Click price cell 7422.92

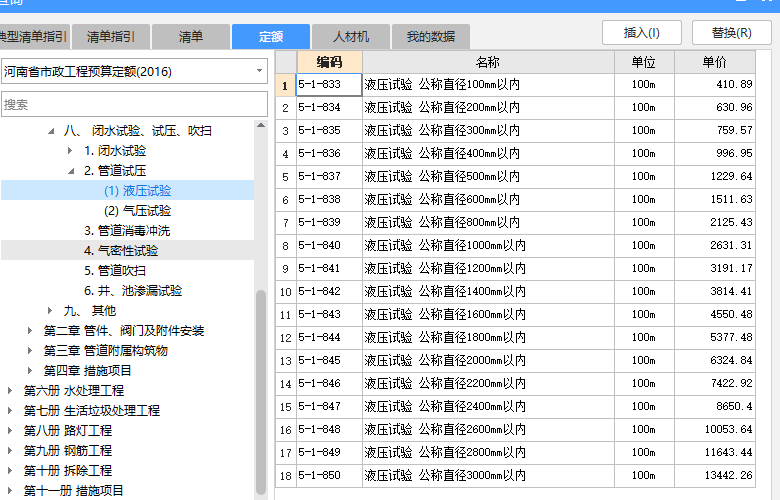pos(715,384)
